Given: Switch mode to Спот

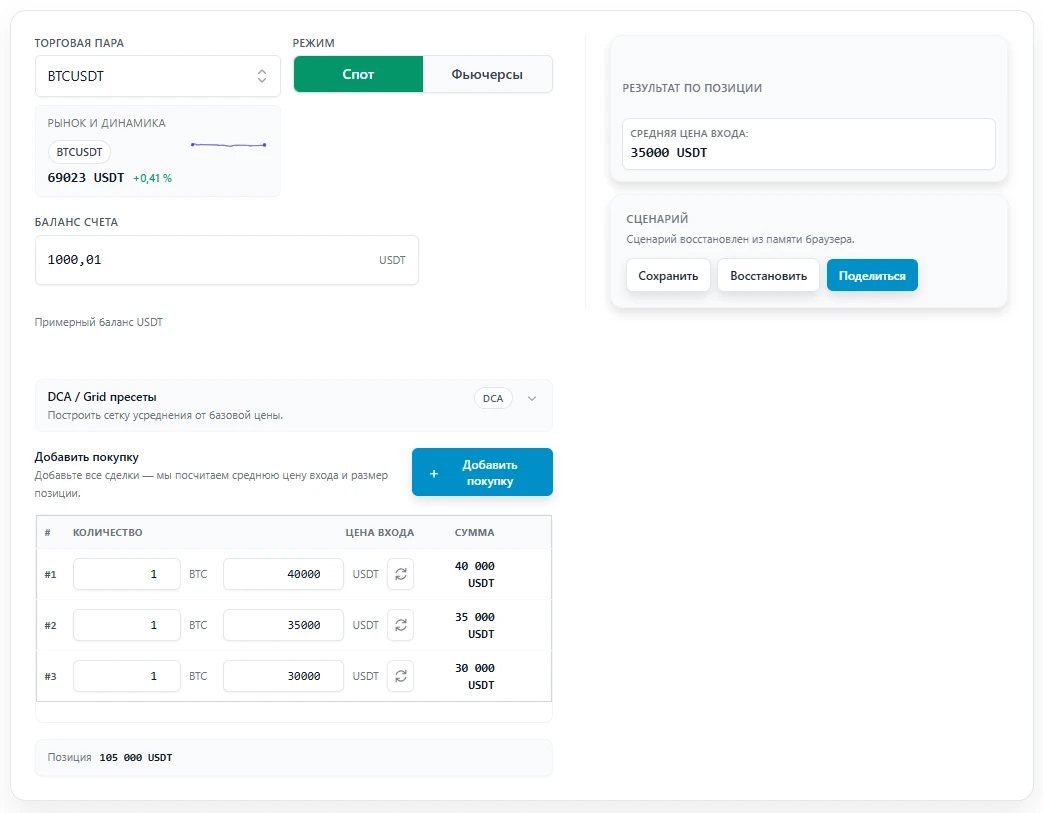Looking at the screenshot, I should (x=358, y=75).
